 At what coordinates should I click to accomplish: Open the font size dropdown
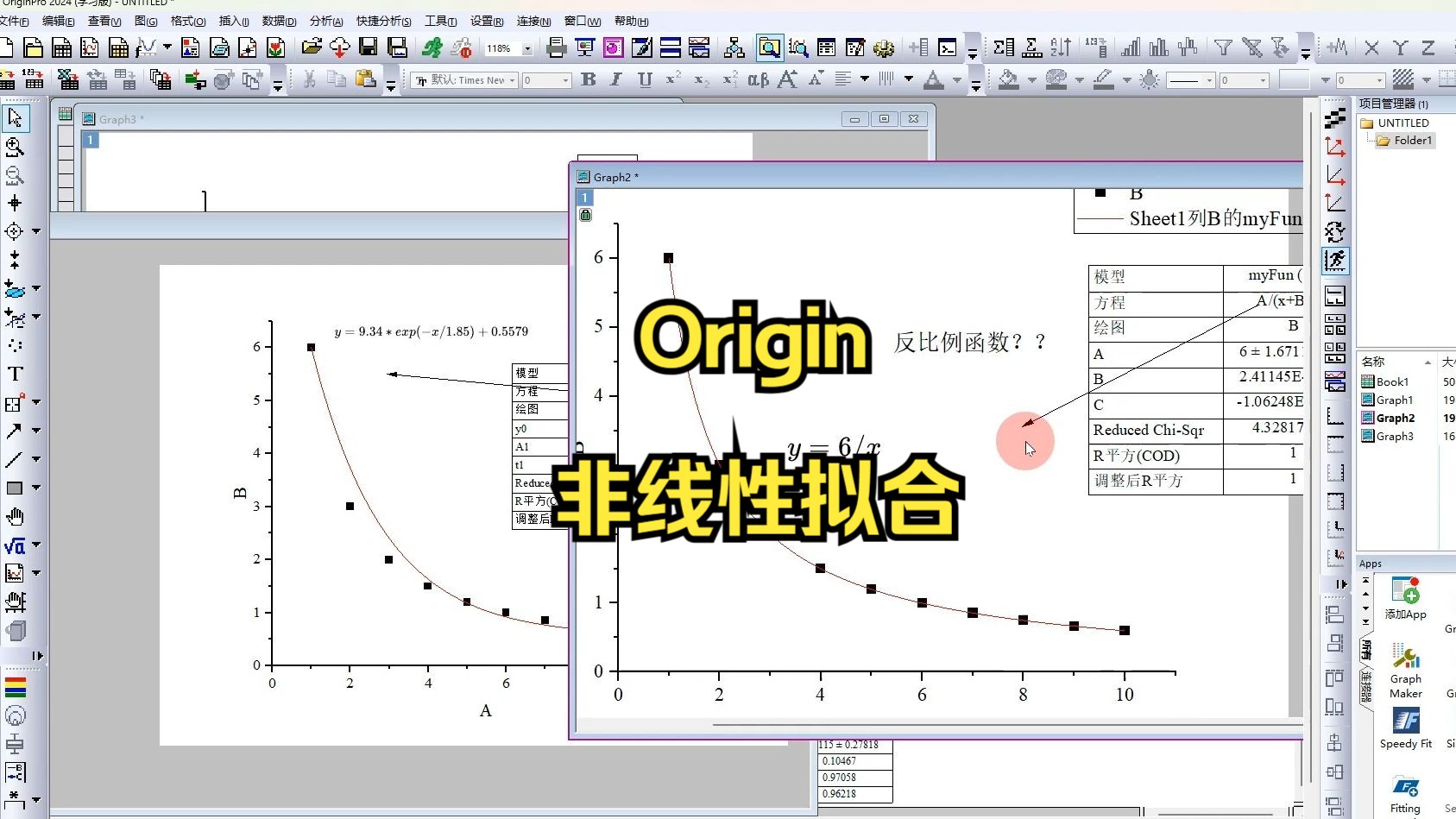pos(565,79)
